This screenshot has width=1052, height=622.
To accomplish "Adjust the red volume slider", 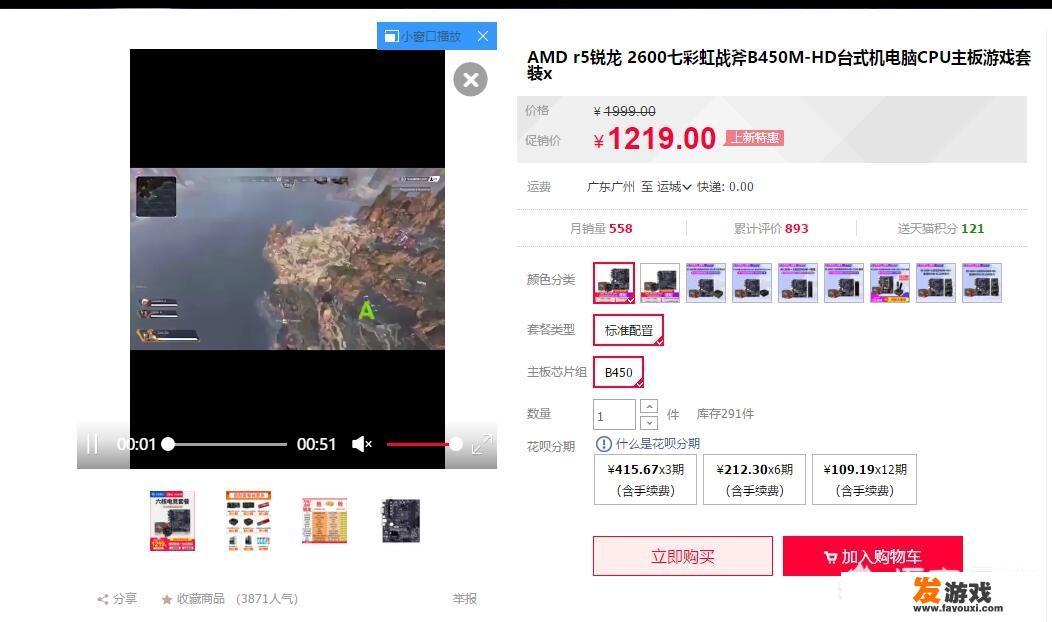I will [424, 444].
